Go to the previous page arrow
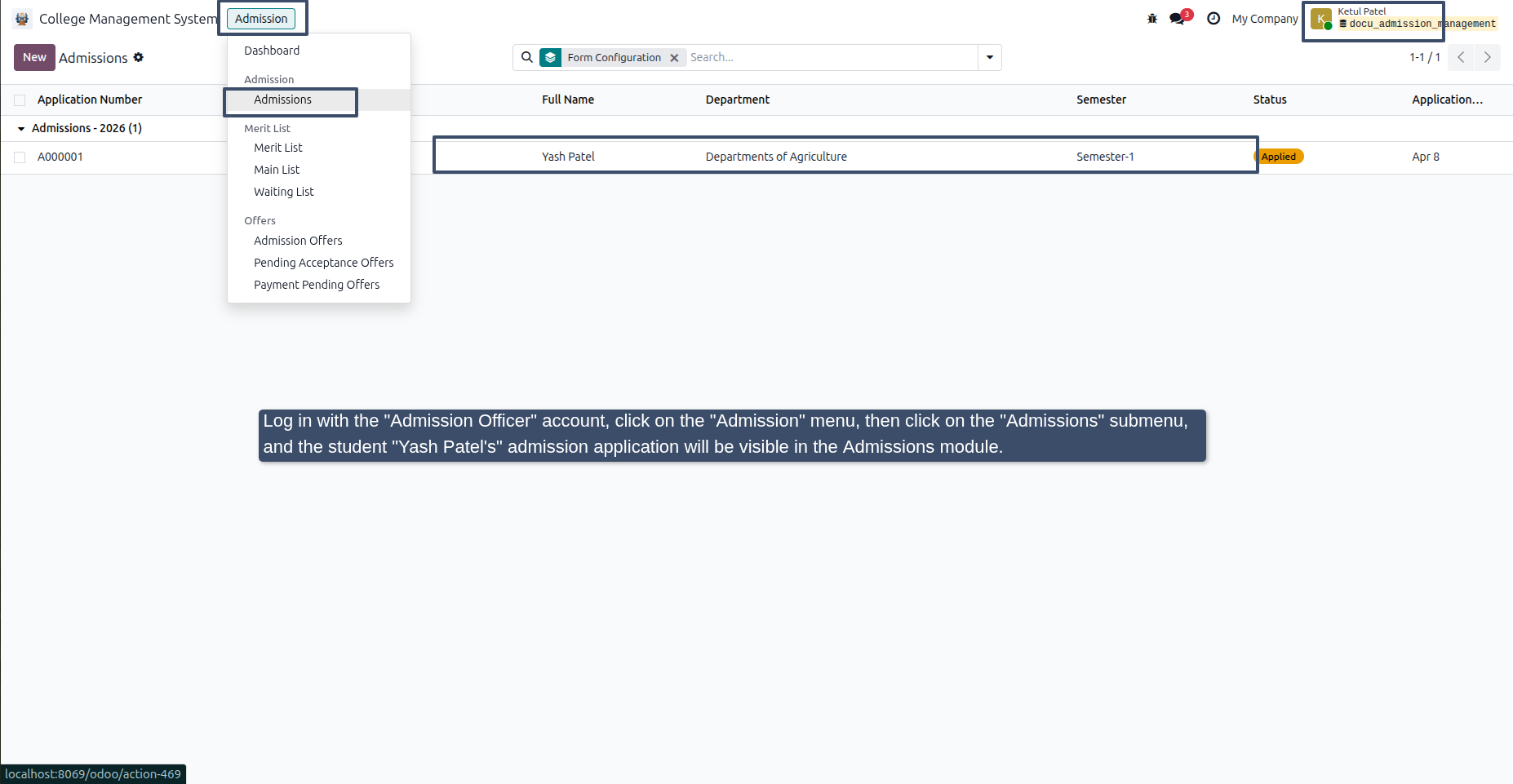 coord(1461,57)
